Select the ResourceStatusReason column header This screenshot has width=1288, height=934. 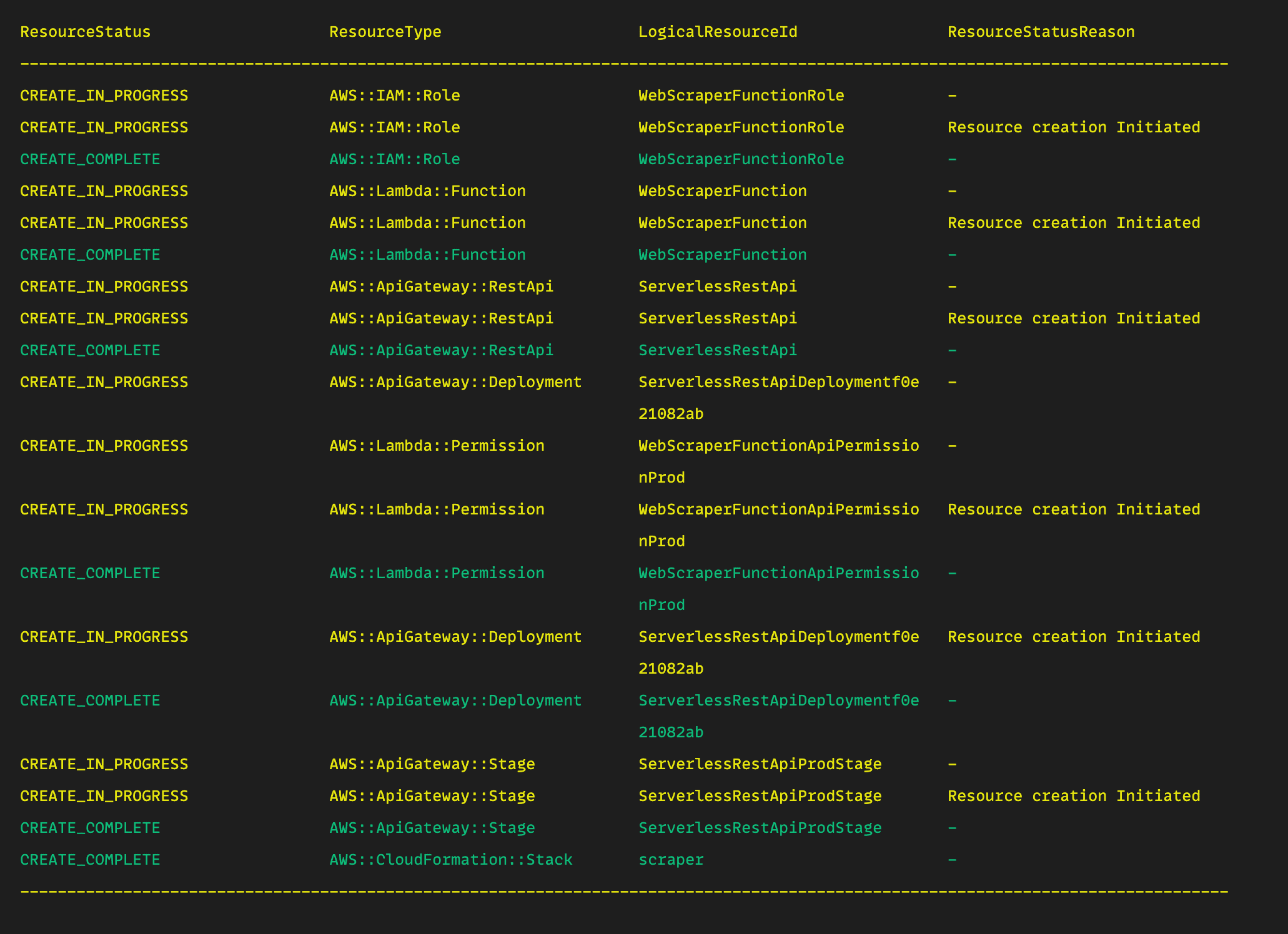pyautogui.click(x=1040, y=31)
